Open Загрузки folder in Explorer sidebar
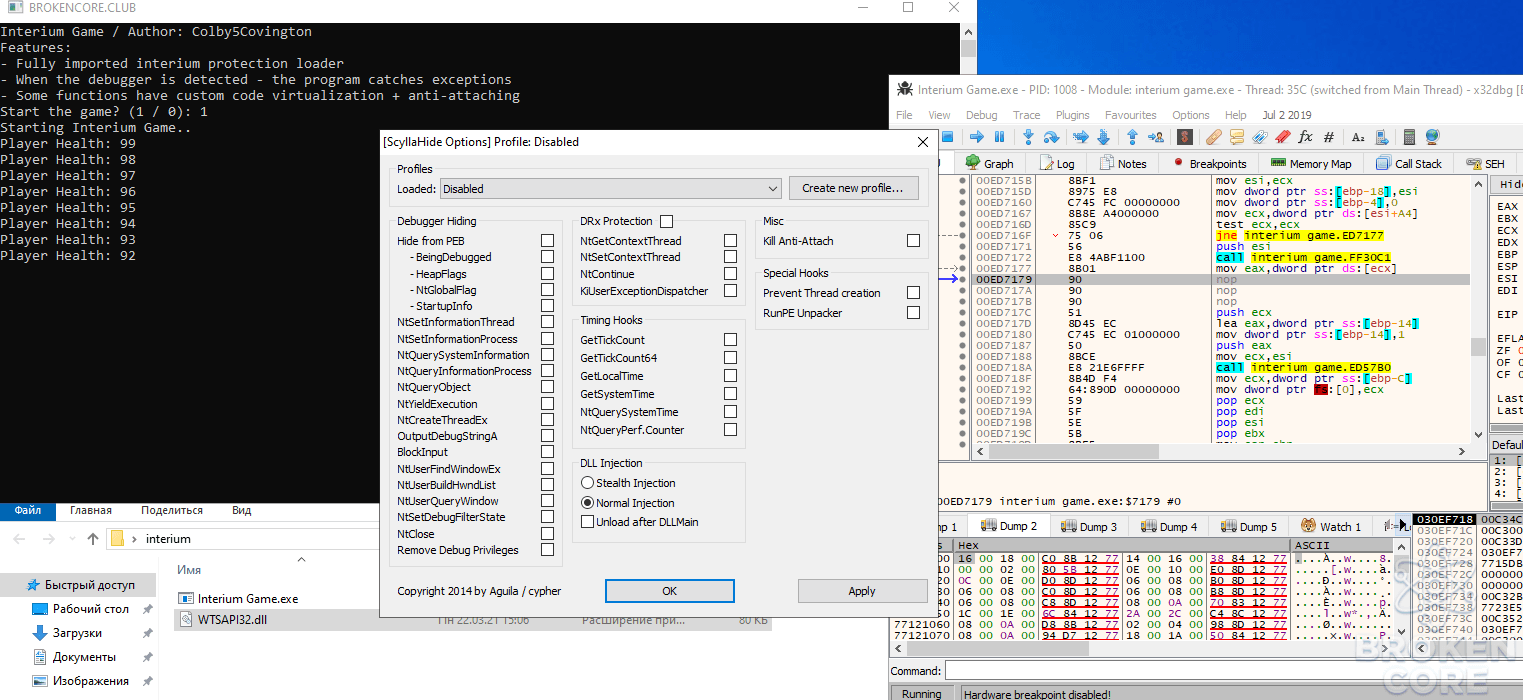1523x700 pixels. (x=77, y=633)
